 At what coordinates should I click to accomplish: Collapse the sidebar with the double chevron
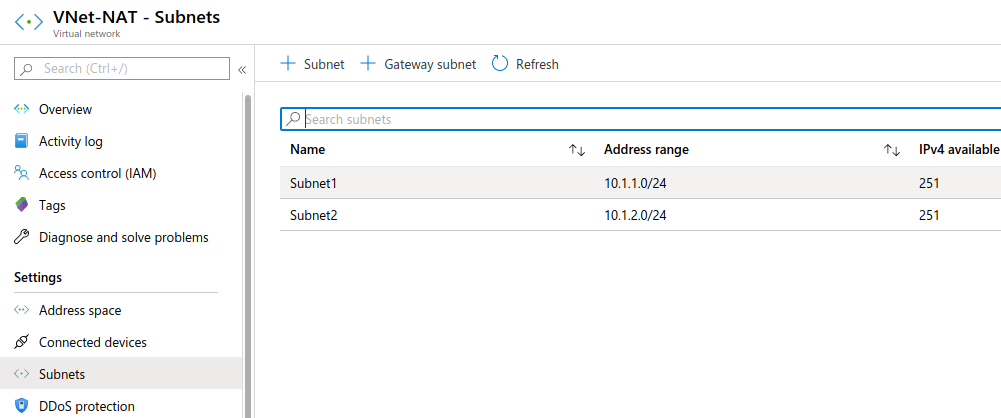coord(242,69)
